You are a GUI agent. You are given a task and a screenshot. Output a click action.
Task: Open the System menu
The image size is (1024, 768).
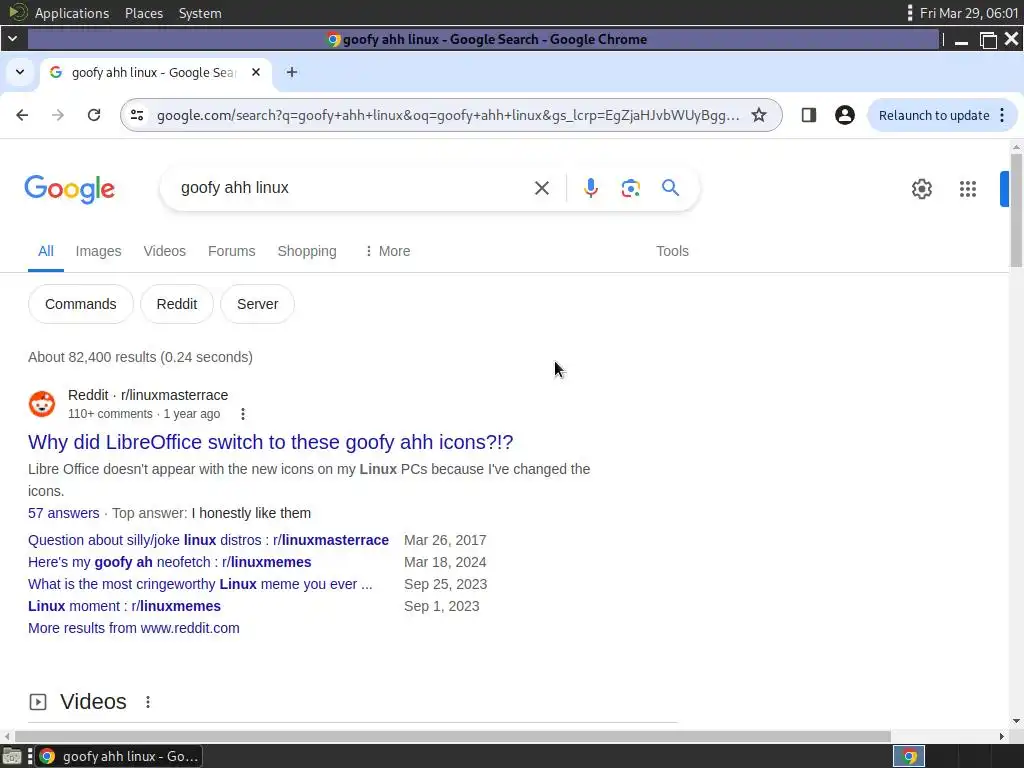click(x=200, y=13)
